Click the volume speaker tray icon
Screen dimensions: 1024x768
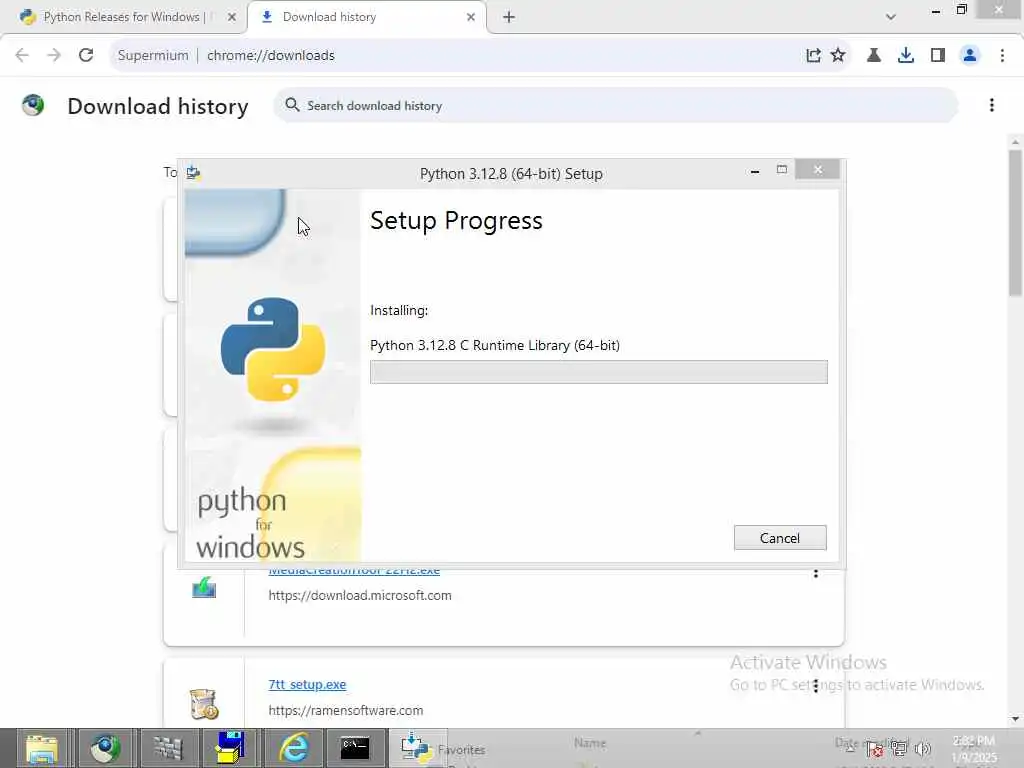923,749
